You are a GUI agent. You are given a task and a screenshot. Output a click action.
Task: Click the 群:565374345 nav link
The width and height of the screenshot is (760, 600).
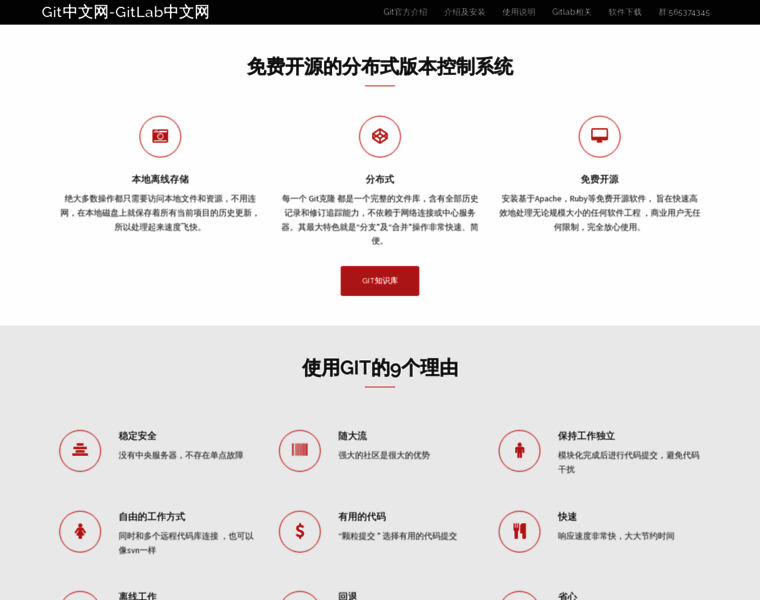pos(684,13)
